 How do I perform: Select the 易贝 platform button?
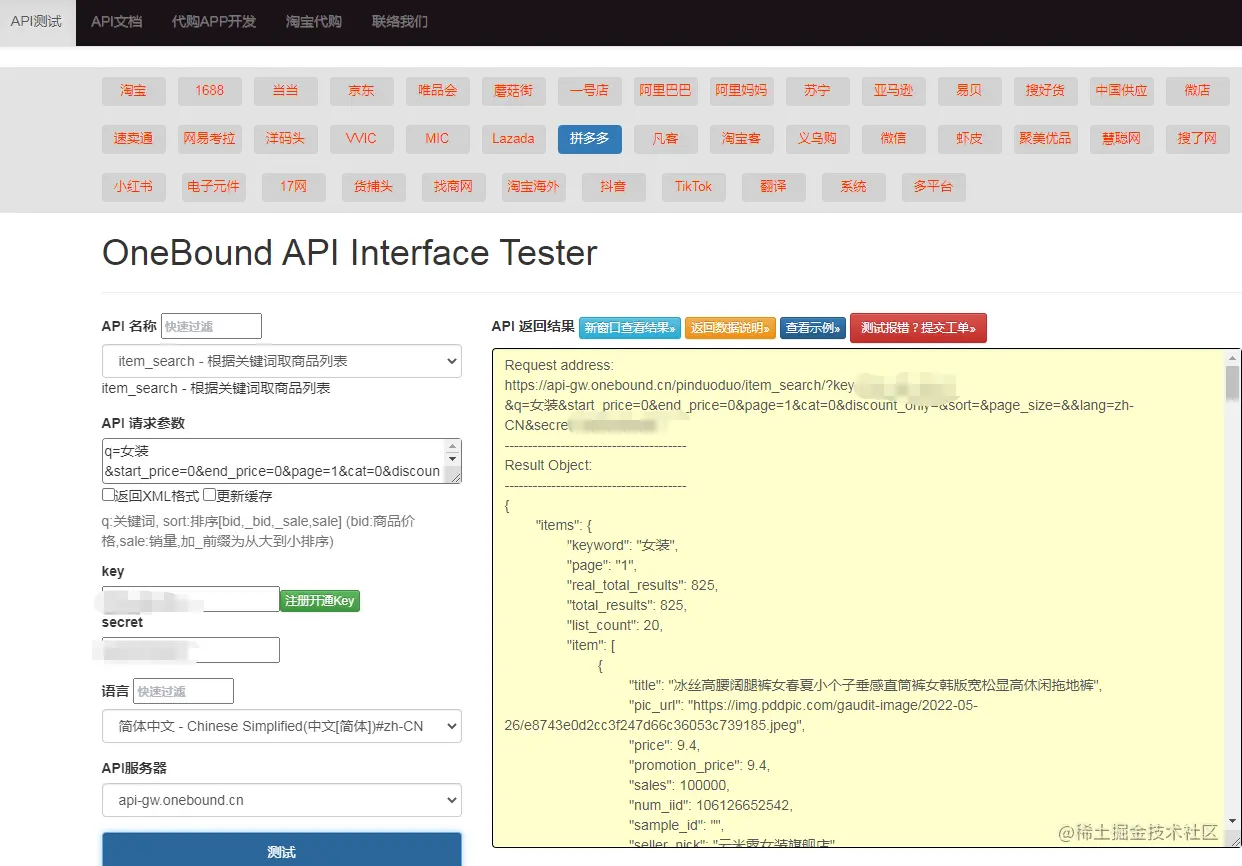970,91
